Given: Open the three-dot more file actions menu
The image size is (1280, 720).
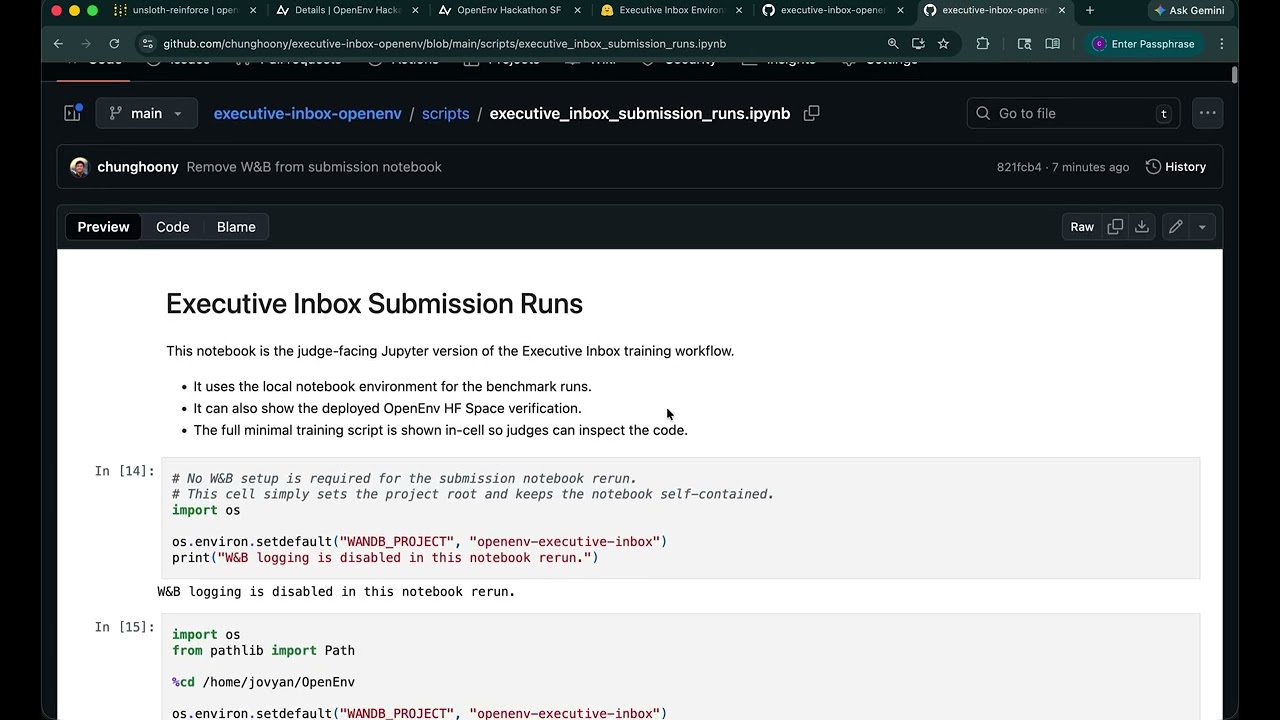Looking at the screenshot, I should [1208, 113].
